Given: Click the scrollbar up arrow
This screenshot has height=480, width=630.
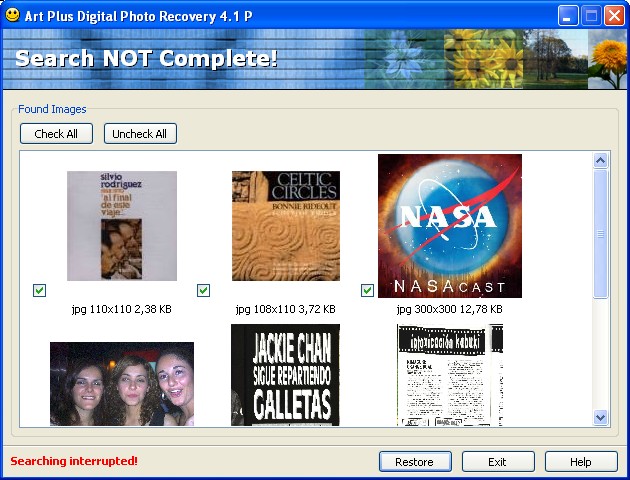Looking at the screenshot, I should (600, 161).
